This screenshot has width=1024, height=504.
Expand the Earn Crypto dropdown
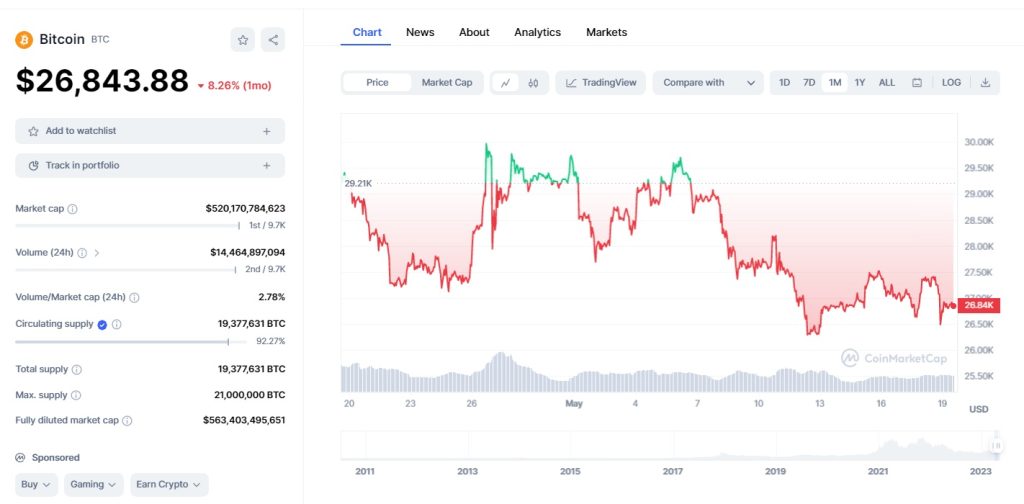click(x=169, y=485)
